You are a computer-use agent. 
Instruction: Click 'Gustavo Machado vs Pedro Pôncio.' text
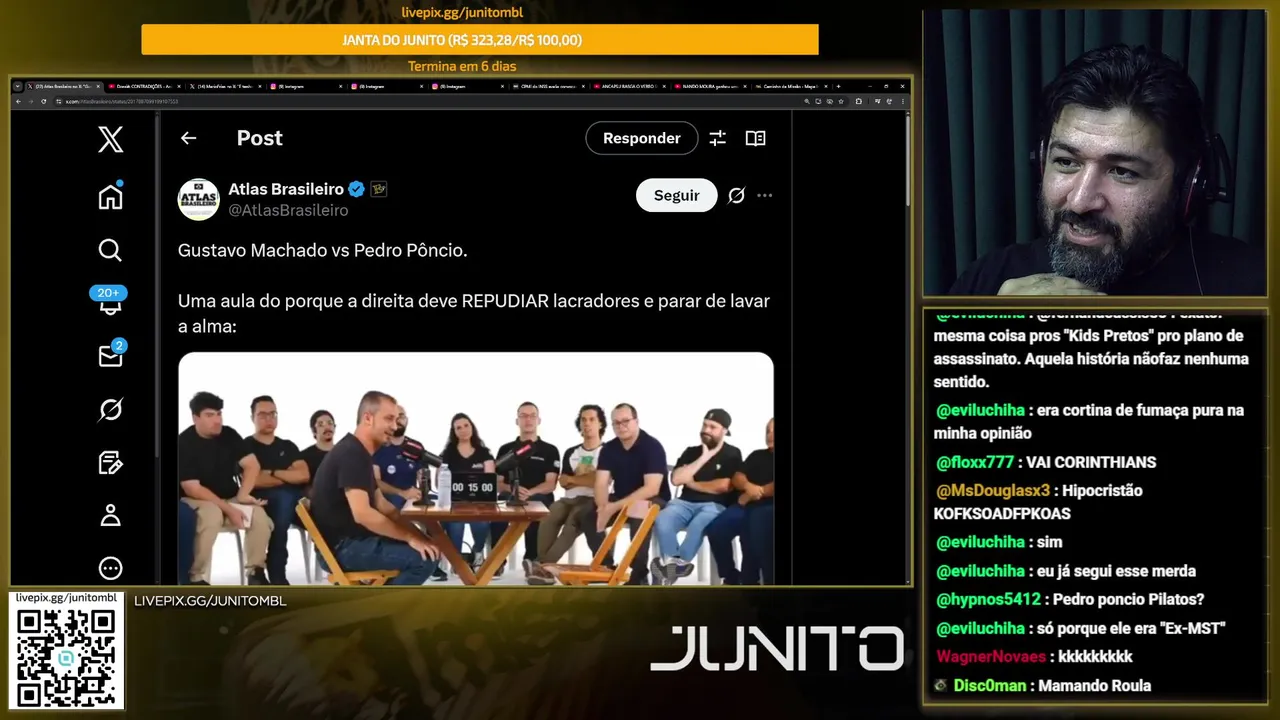click(323, 250)
